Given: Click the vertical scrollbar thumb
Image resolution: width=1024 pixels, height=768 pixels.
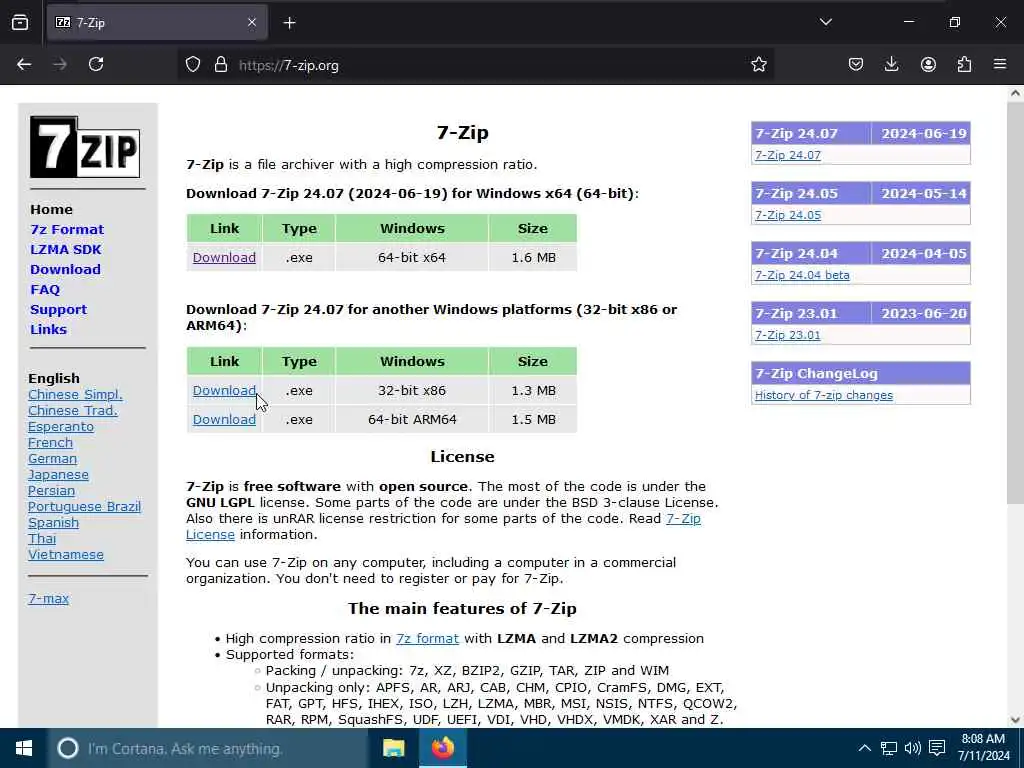Looking at the screenshot, I should 1015,302.
